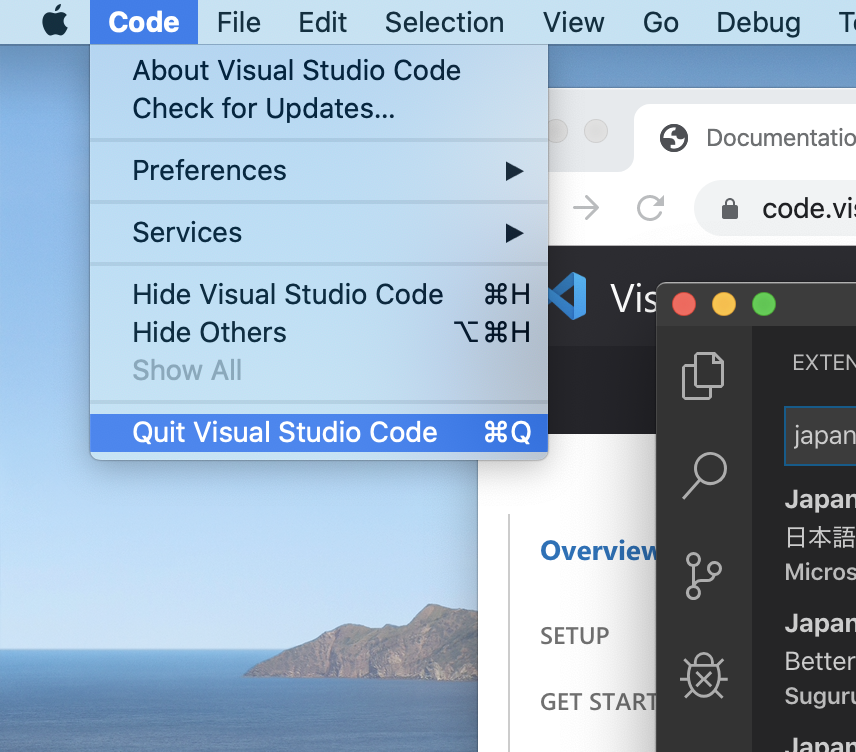This screenshot has width=856, height=752.
Task: Select Hide Others menu entry
Action: click(x=209, y=333)
